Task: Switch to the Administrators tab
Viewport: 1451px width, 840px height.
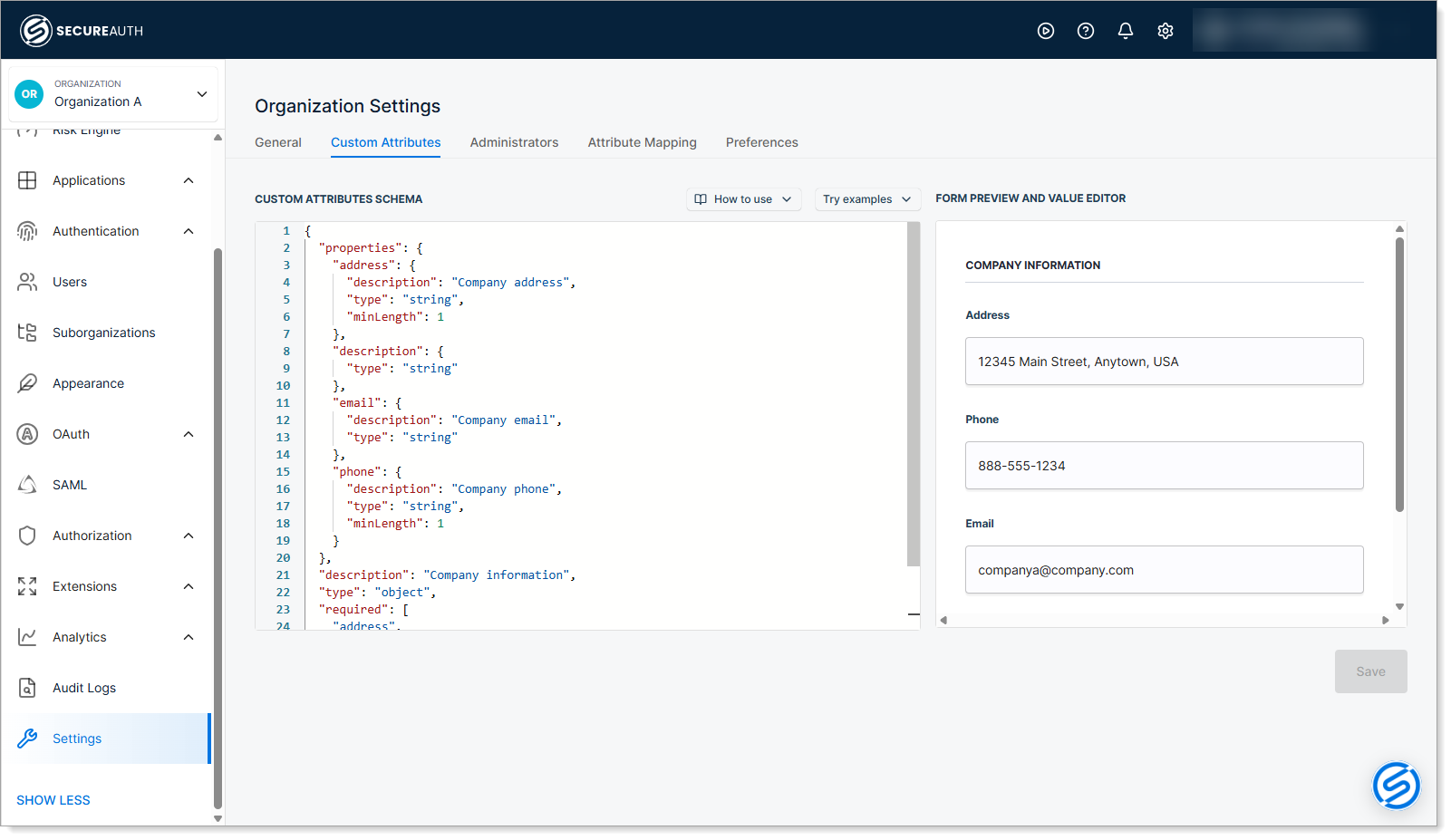Action: (514, 142)
